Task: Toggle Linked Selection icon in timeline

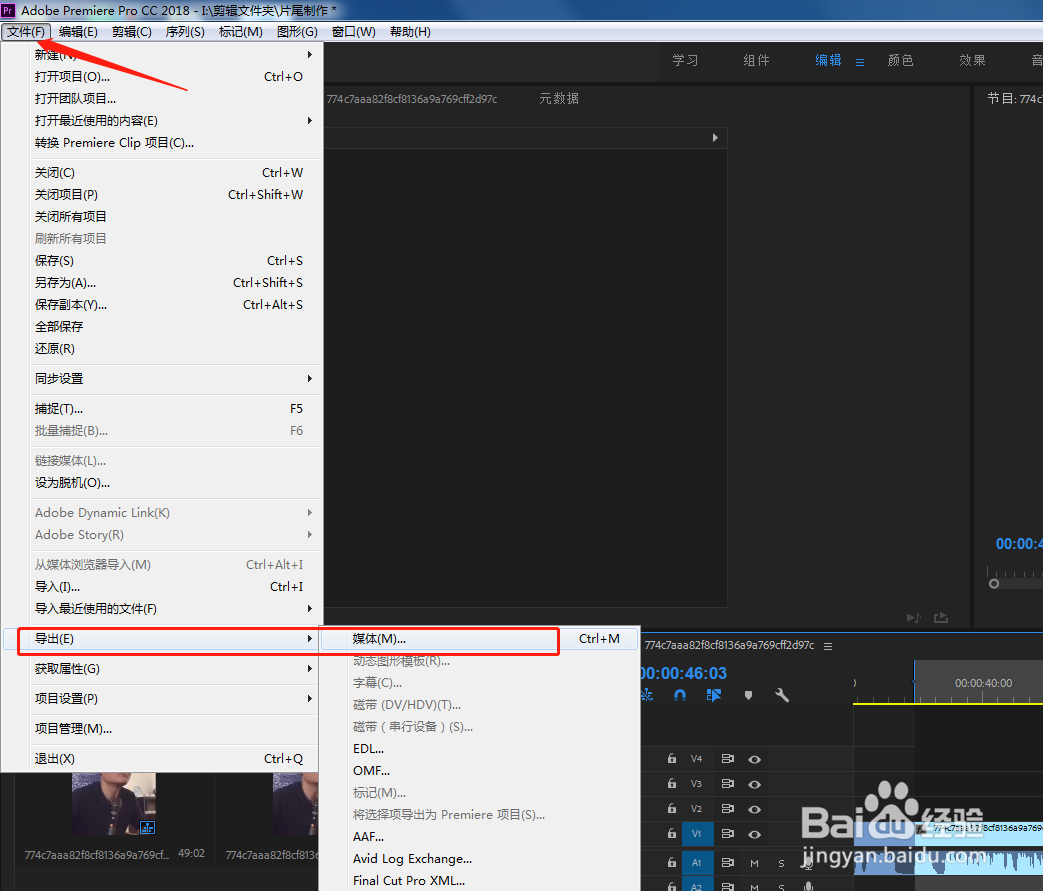Action: tap(714, 695)
